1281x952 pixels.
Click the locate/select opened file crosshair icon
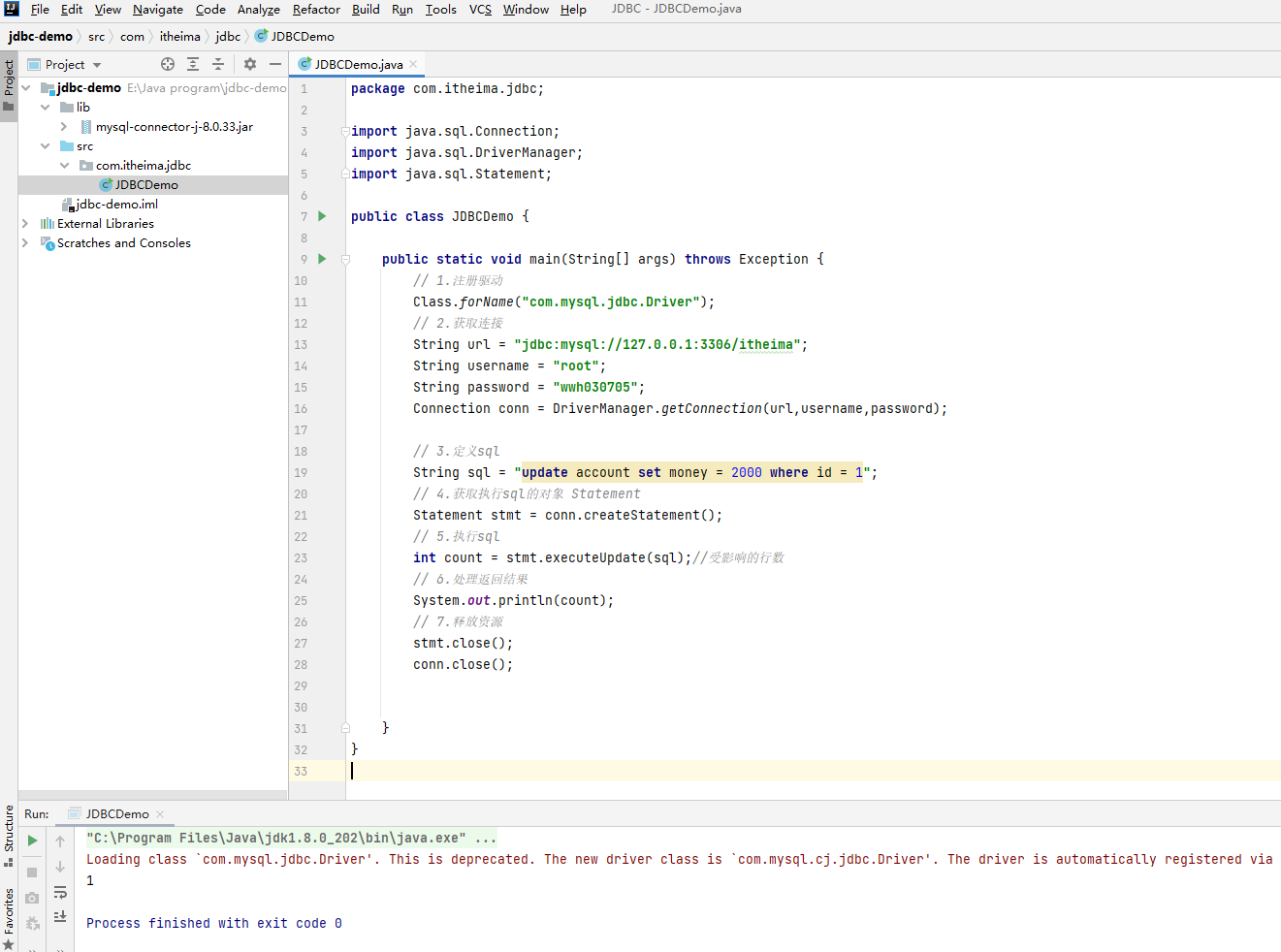click(168, 64)
